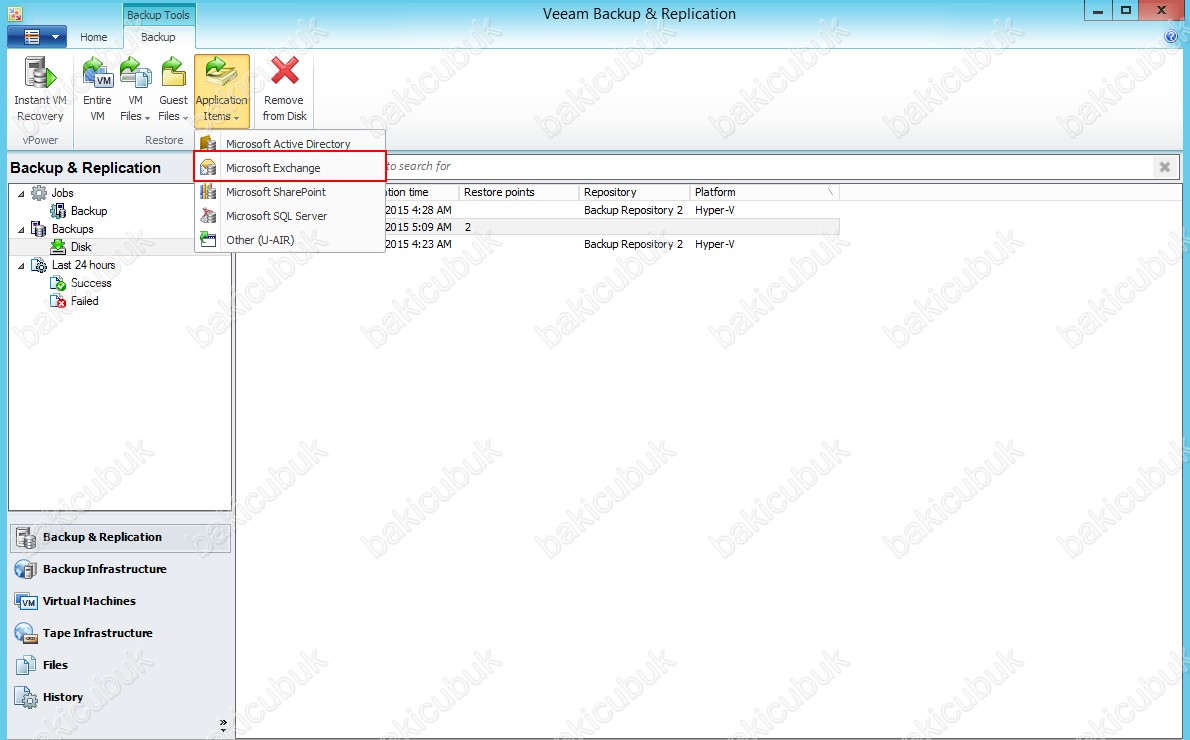
Task: Click the application icon in title bar
Action: (x=15, y=13)
